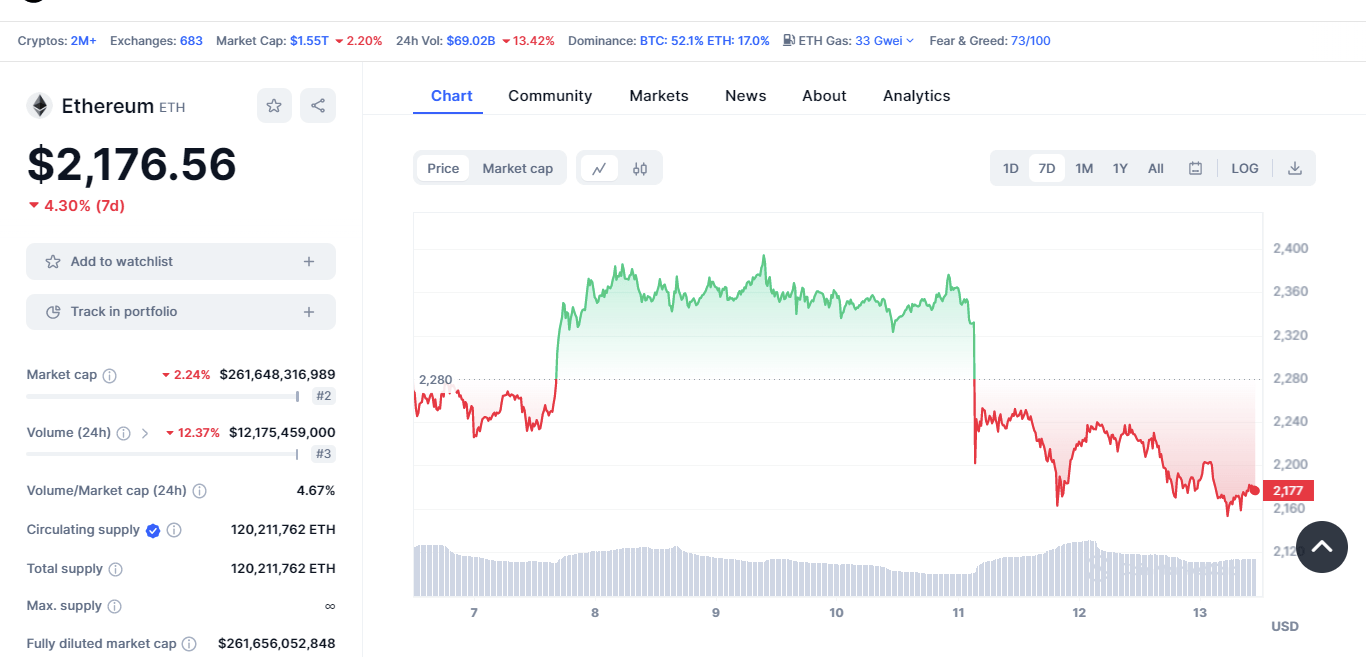Click the Max. supply infinity symbol
The height and width of the screenshot is (657, 1366).
[x=330, y=607]
